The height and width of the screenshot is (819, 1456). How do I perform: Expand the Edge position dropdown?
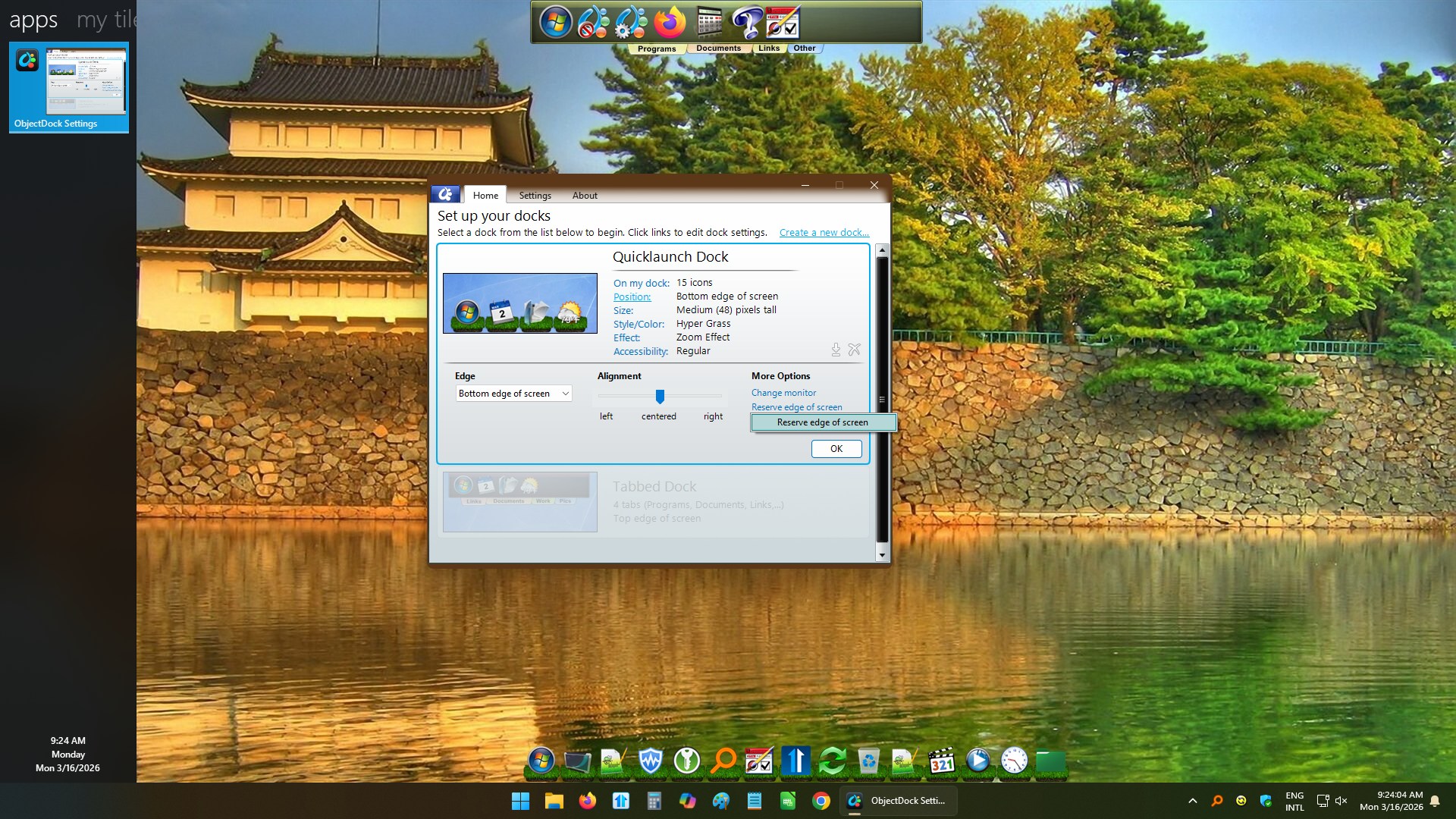pyautogui.click(x=565, y=394)
